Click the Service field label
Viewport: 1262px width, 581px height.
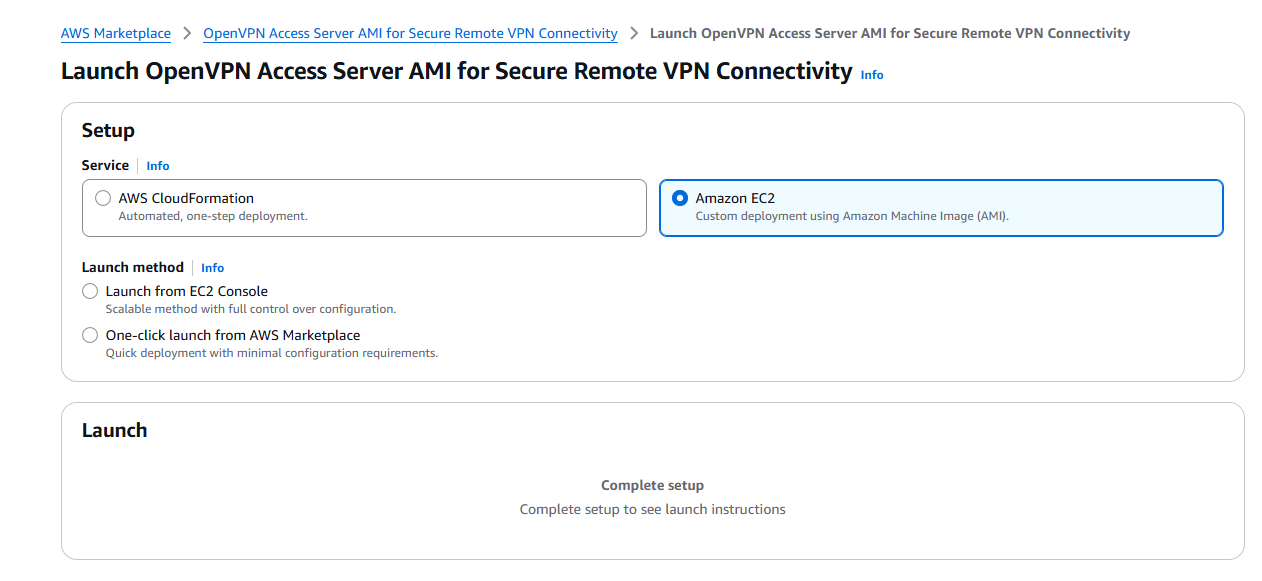coord(105,165)
